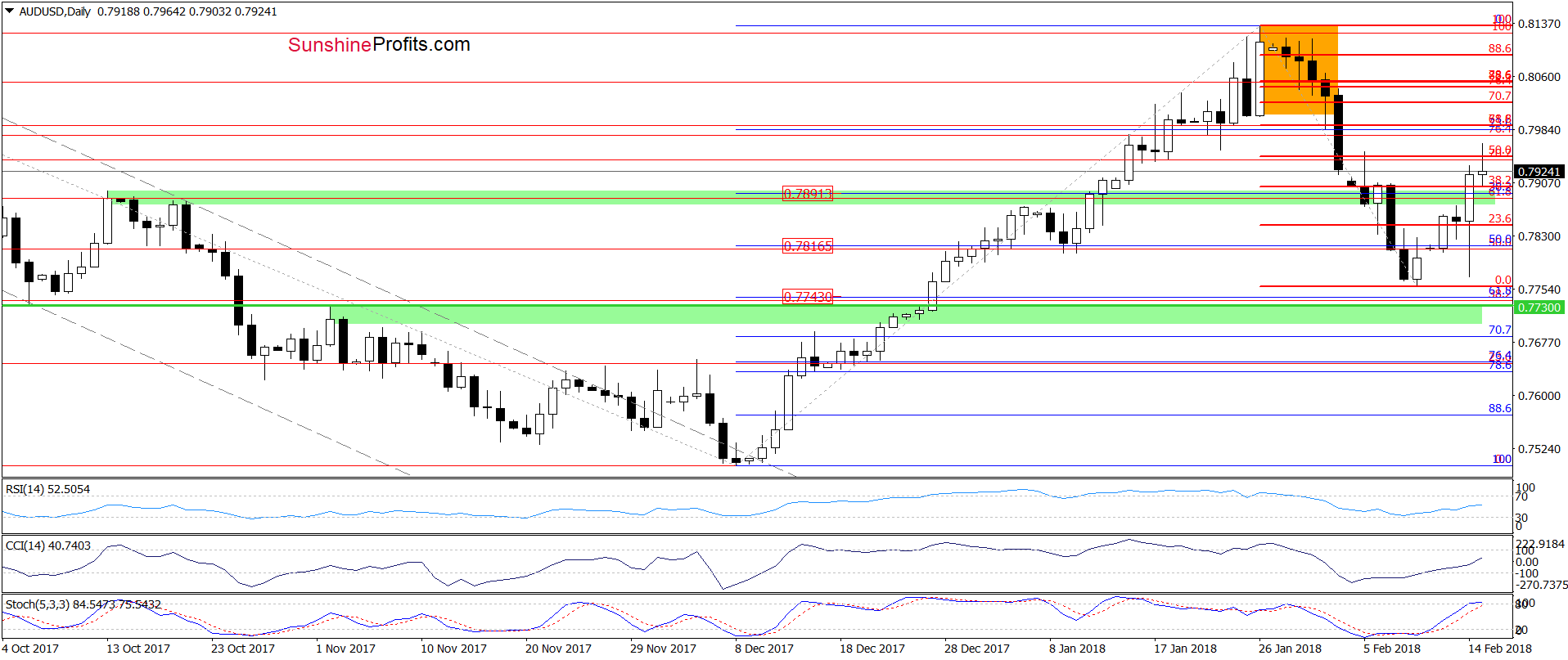Select the green 0.77300 price level tag
The width and height of the screenshot is (1568, 660).
pyautogui.click(x=1539, y=308)
